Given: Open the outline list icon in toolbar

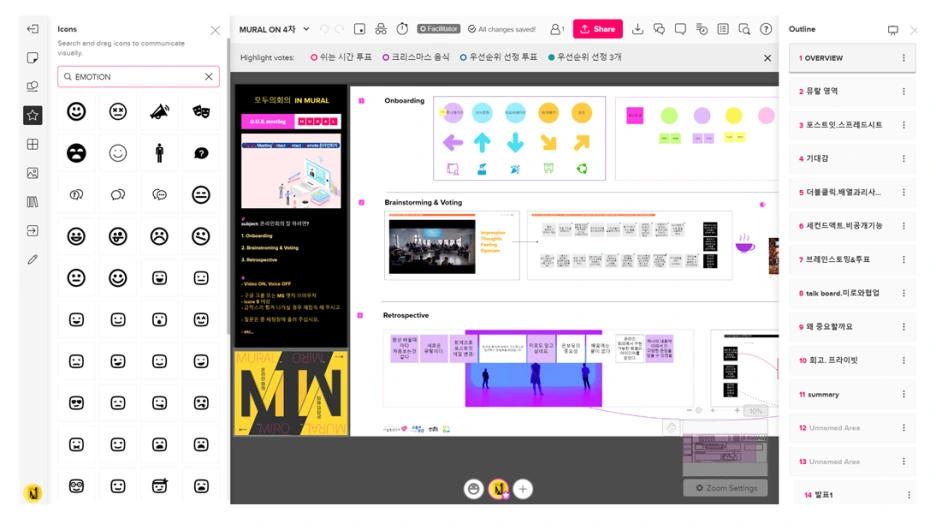Looking at the screenshot, I should click(723, 29).
